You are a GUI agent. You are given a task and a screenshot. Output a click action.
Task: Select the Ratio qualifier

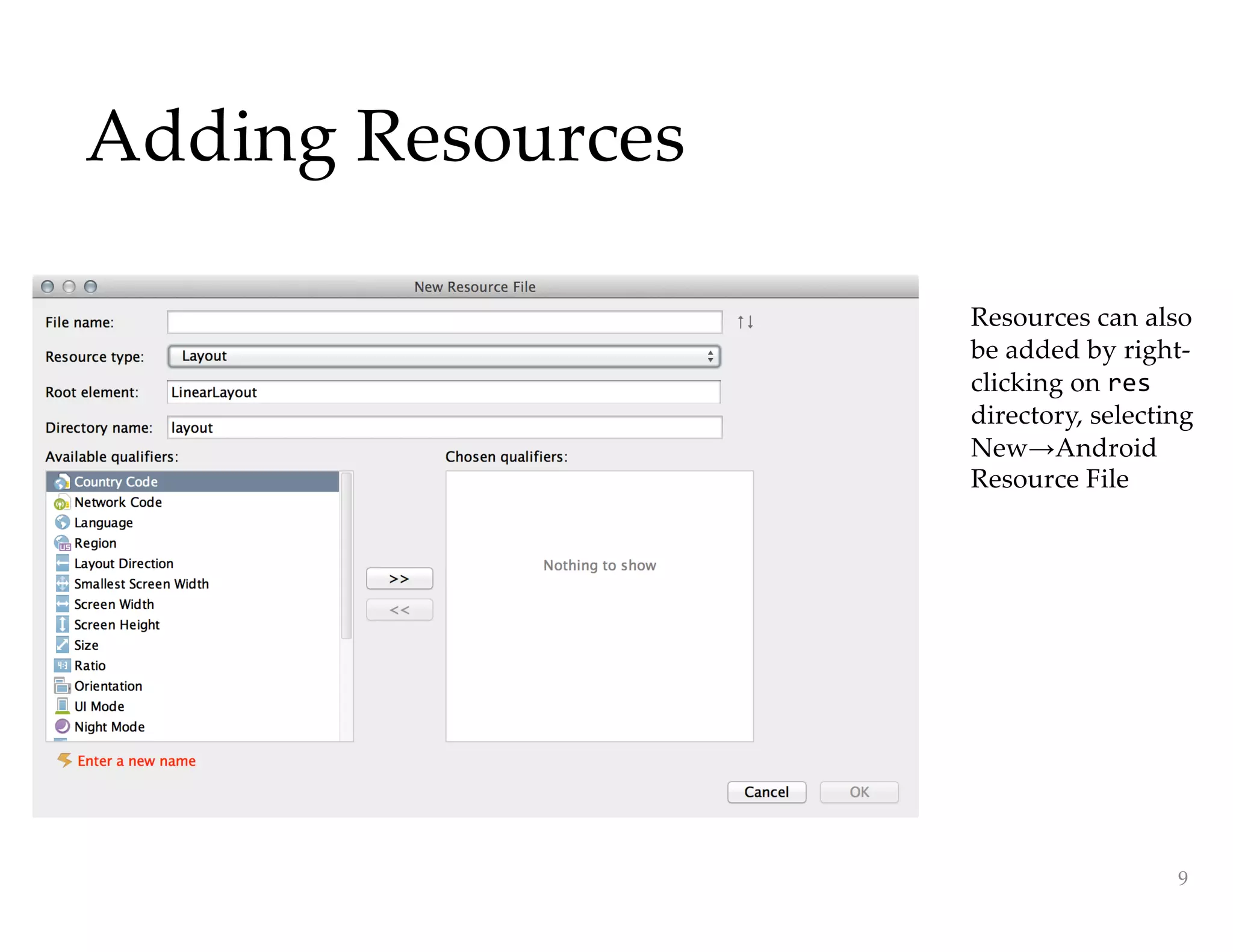(x=193, y=666)
